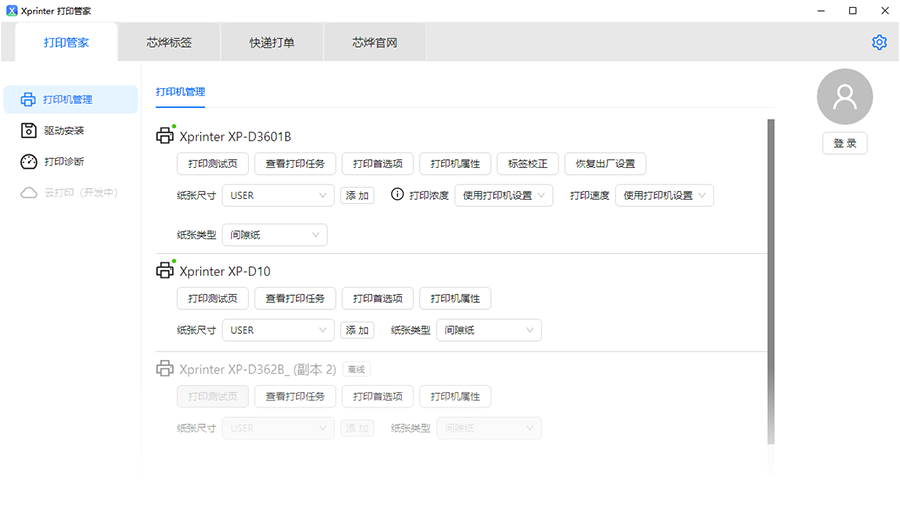
Task: Switch to the 芯烨标签 tab
Action: point(169,43)
